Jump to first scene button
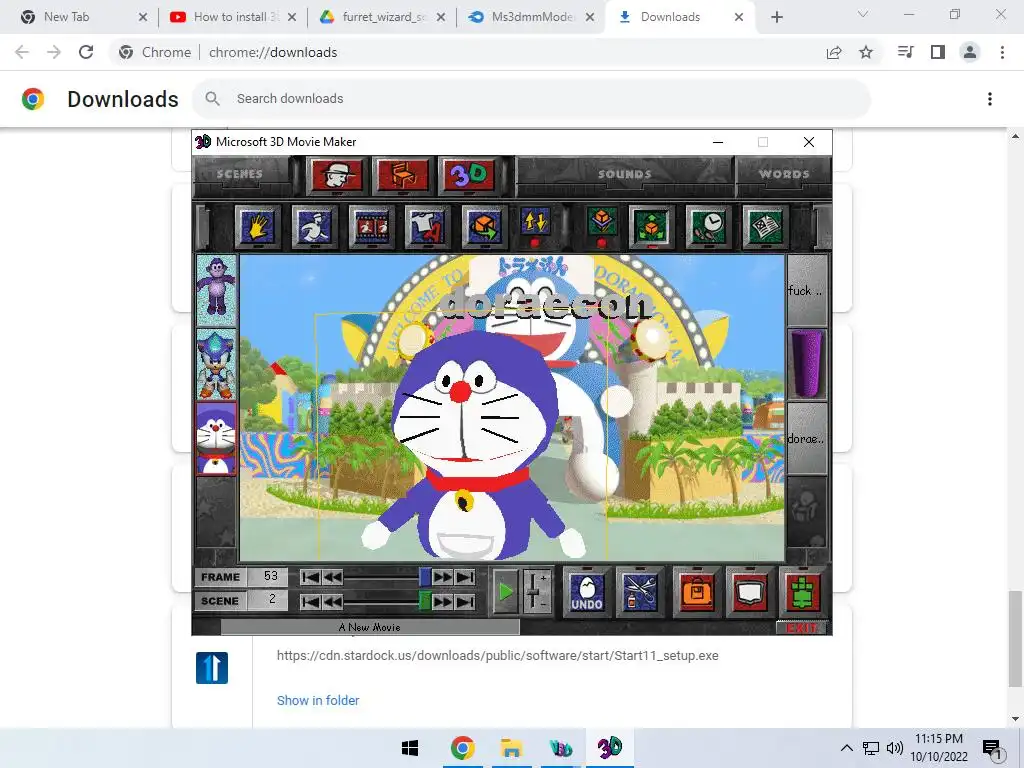 click(x=311, y=601)
